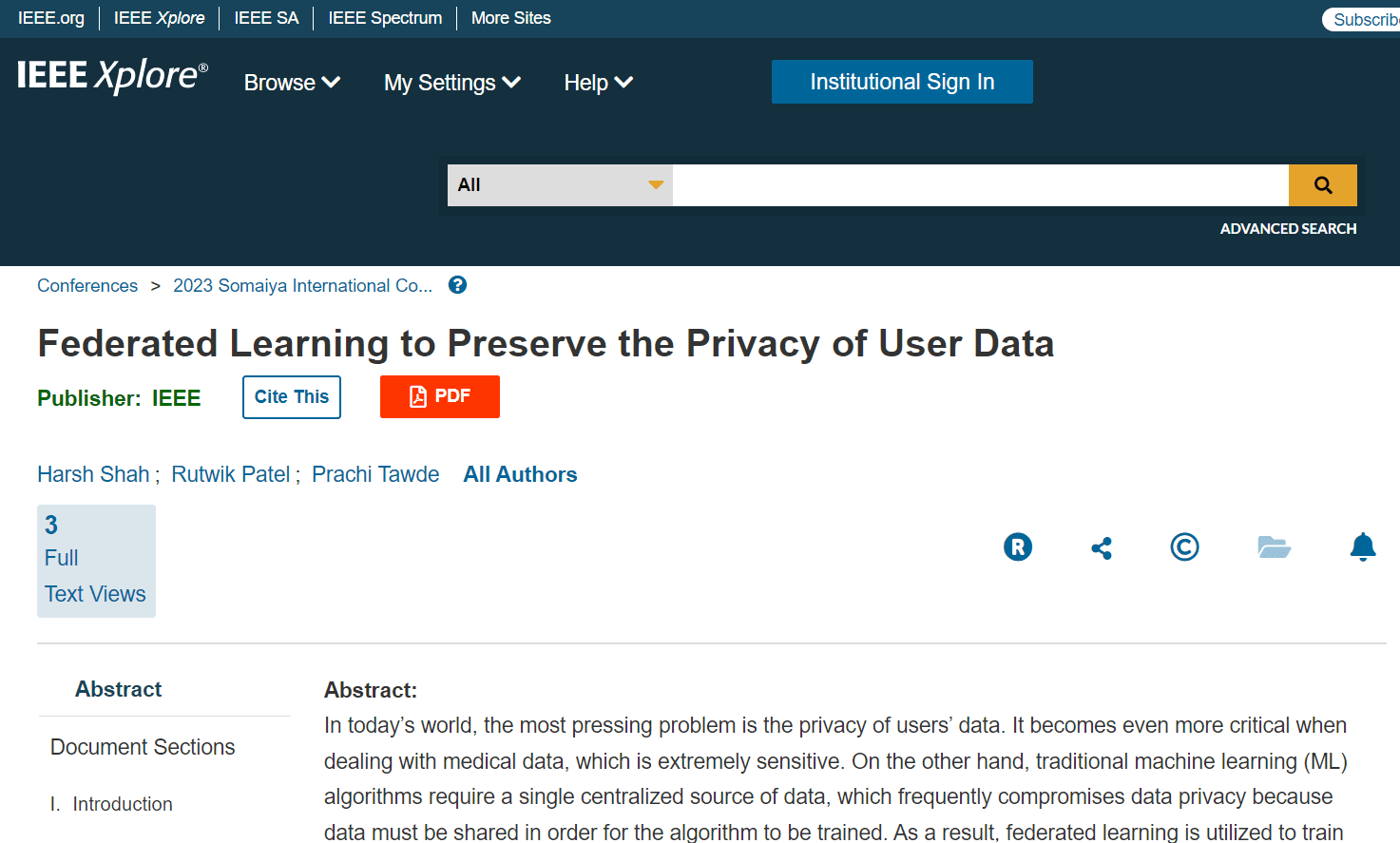The height and width of the screenshot is (843, 1400).
Task: Show All Authors of the paper
Action: [520, 473]
